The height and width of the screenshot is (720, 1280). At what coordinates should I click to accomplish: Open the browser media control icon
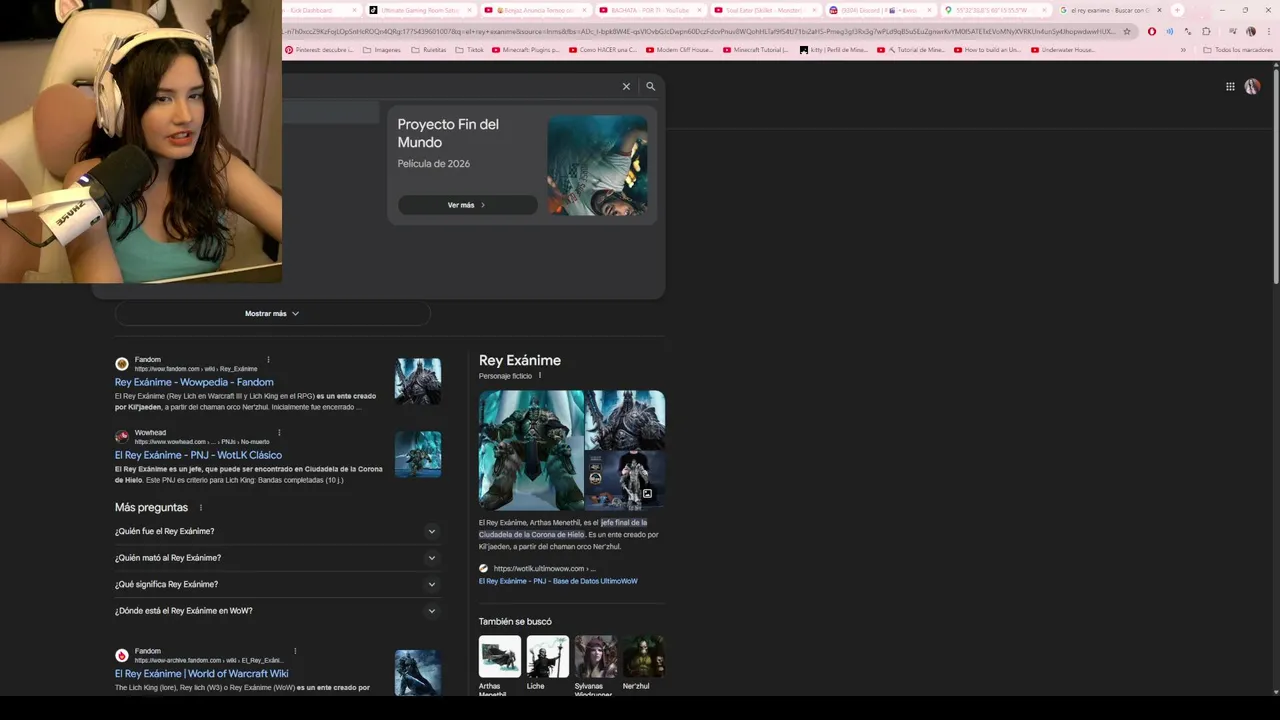coord(1231,31)
